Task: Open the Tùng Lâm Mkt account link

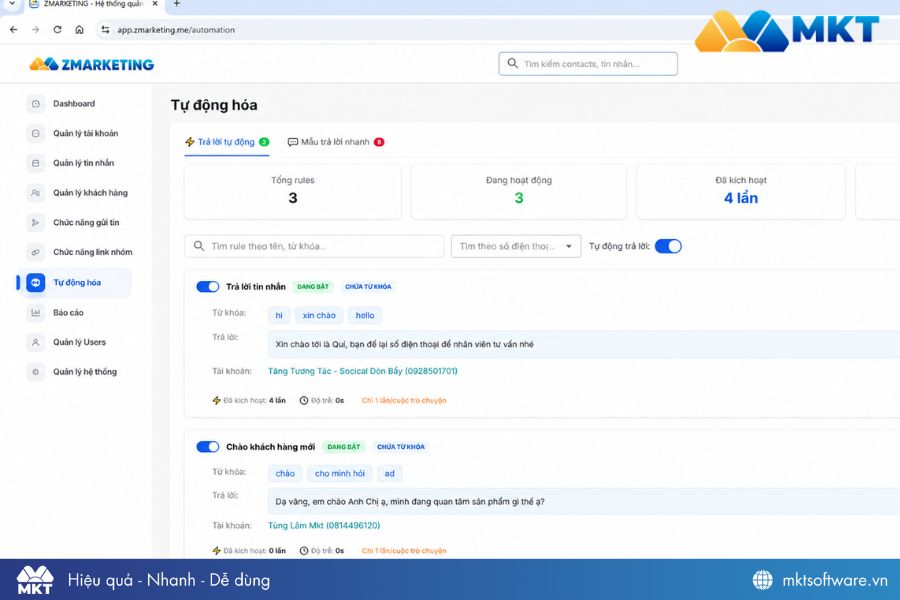Action: [324, 525]
